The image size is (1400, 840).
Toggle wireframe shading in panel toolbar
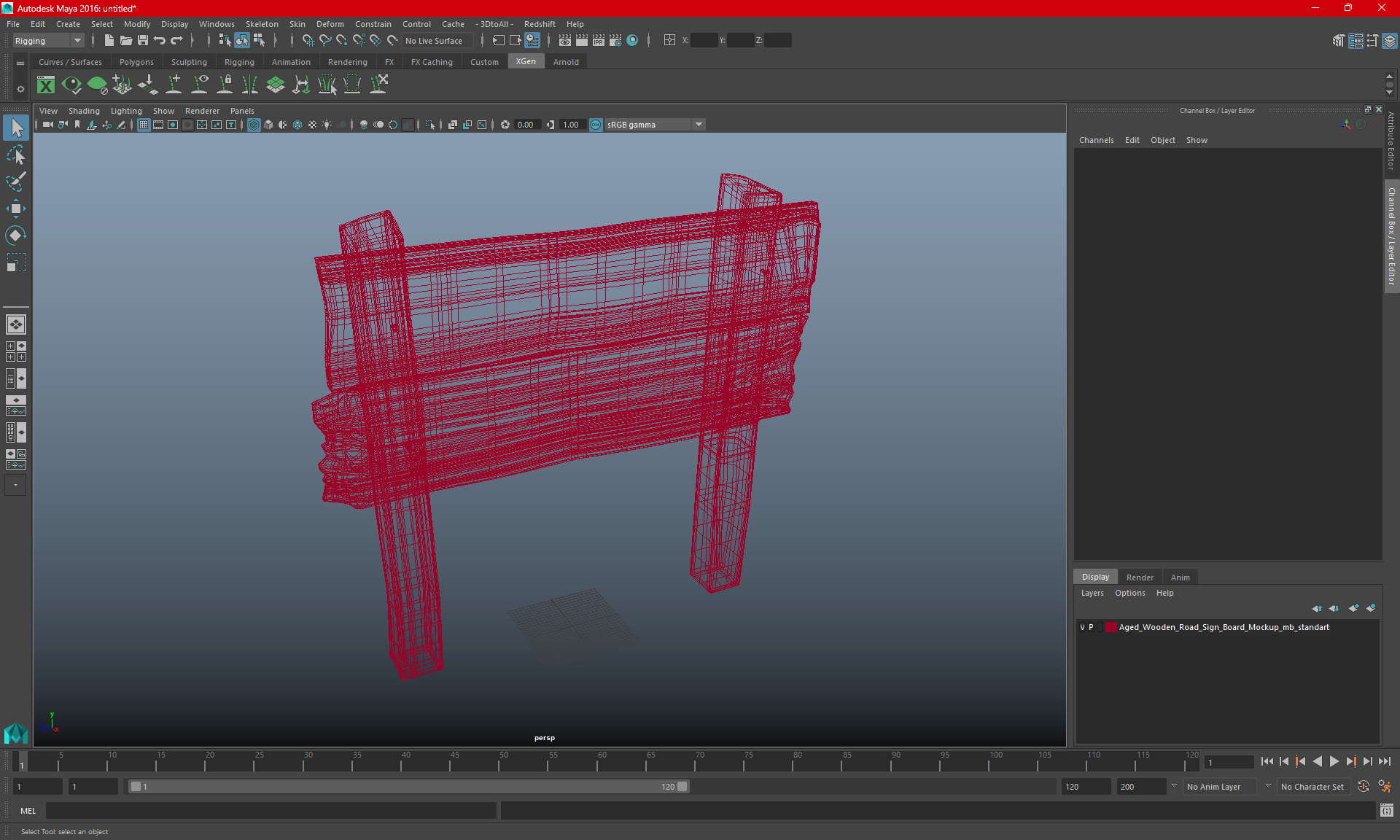254,125
